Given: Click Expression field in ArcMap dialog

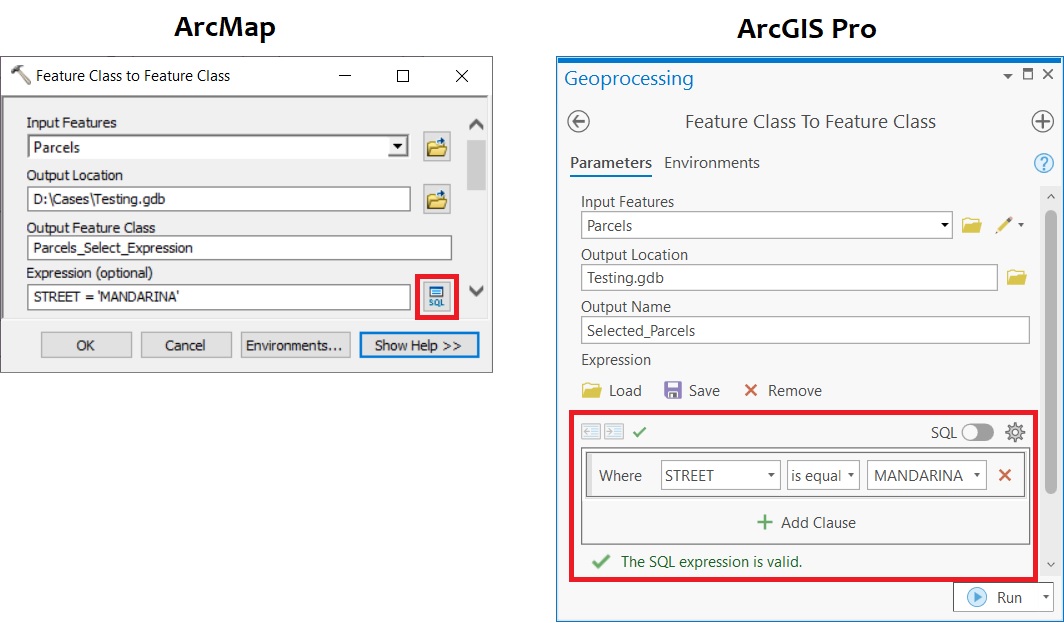Looking at the screenshot, I should pos(218,297).
